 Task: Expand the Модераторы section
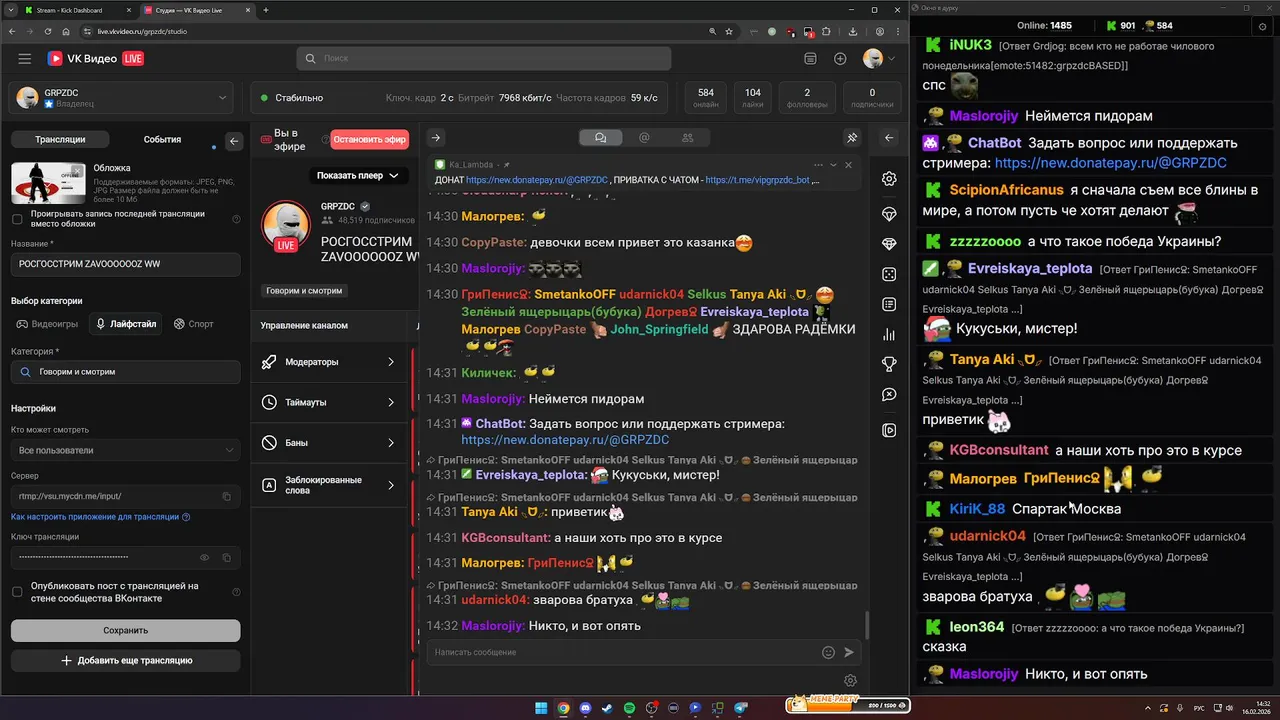click(330, 362)
